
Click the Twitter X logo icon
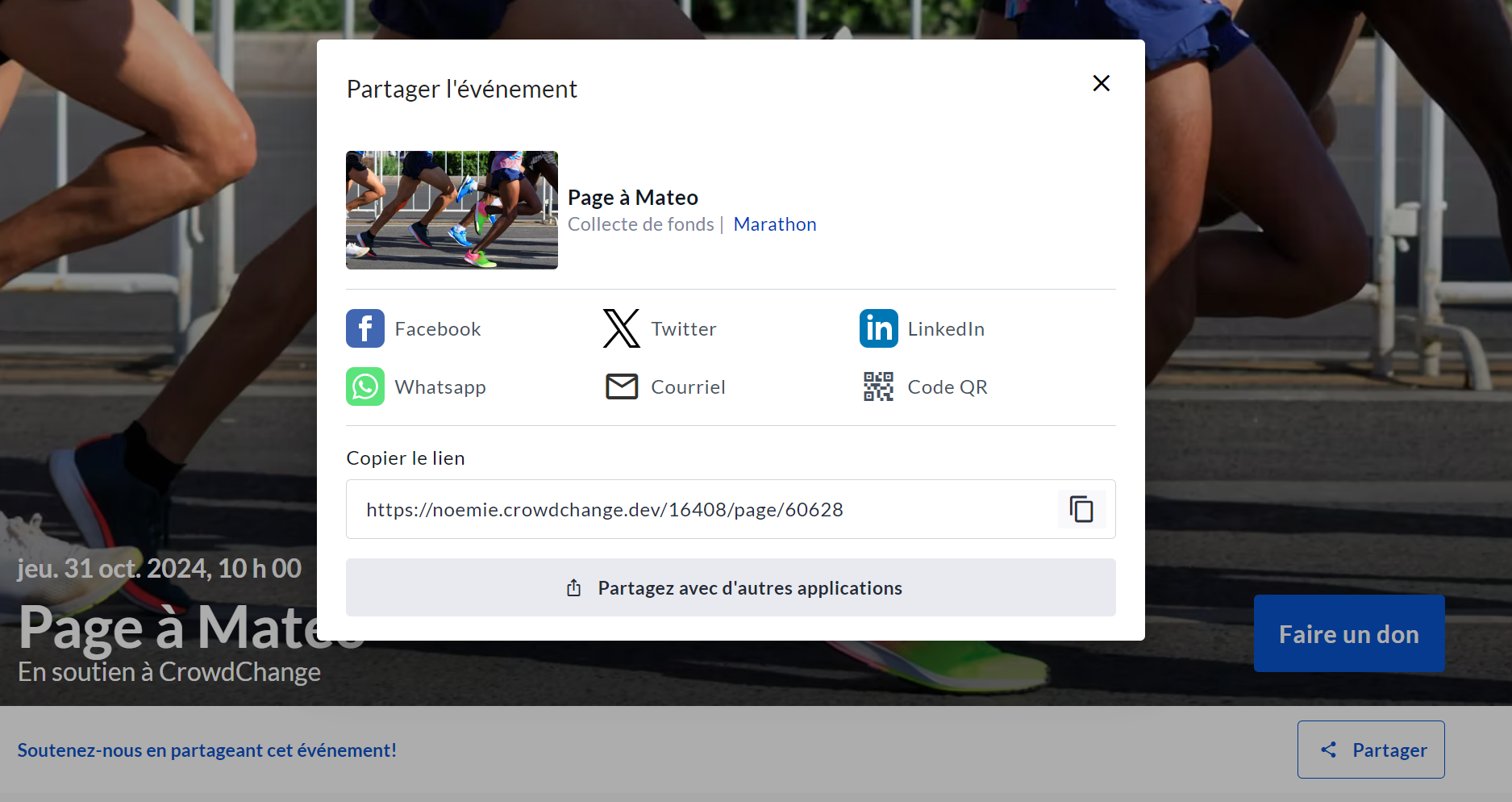point(621,328)
